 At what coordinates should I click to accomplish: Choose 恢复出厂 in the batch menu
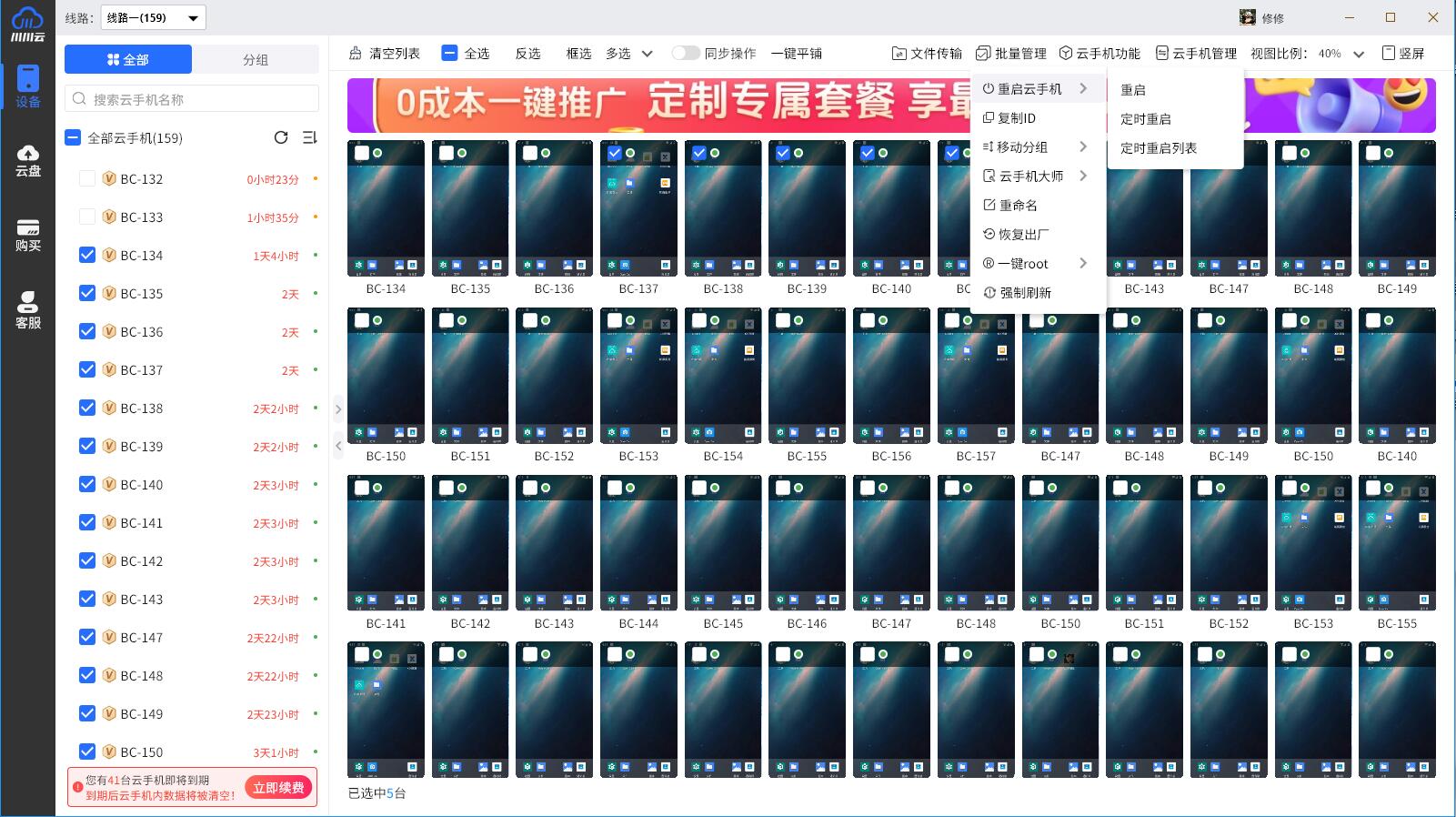(x=1023, y=235)
